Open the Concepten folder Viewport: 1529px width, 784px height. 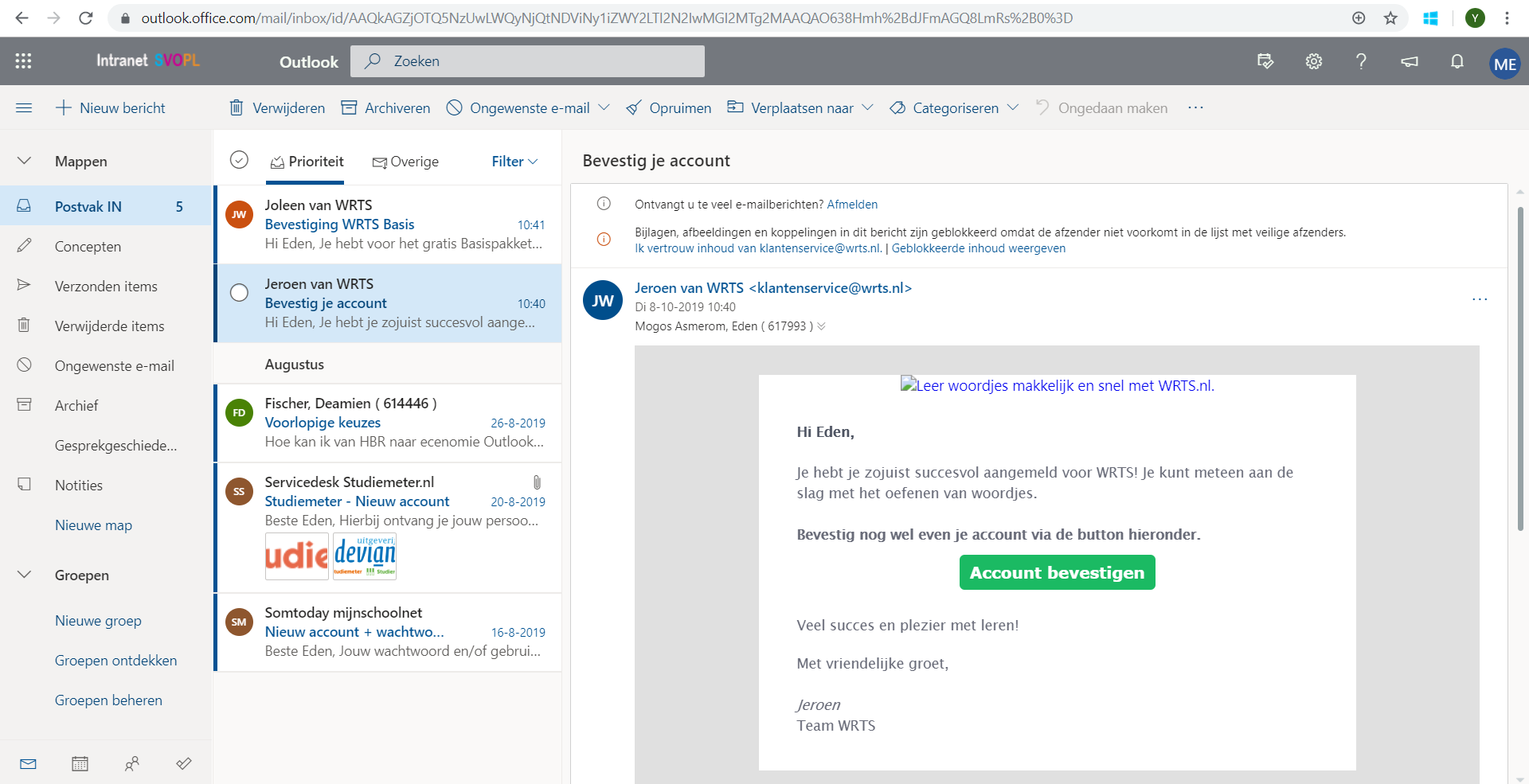(x=106, y=246)
